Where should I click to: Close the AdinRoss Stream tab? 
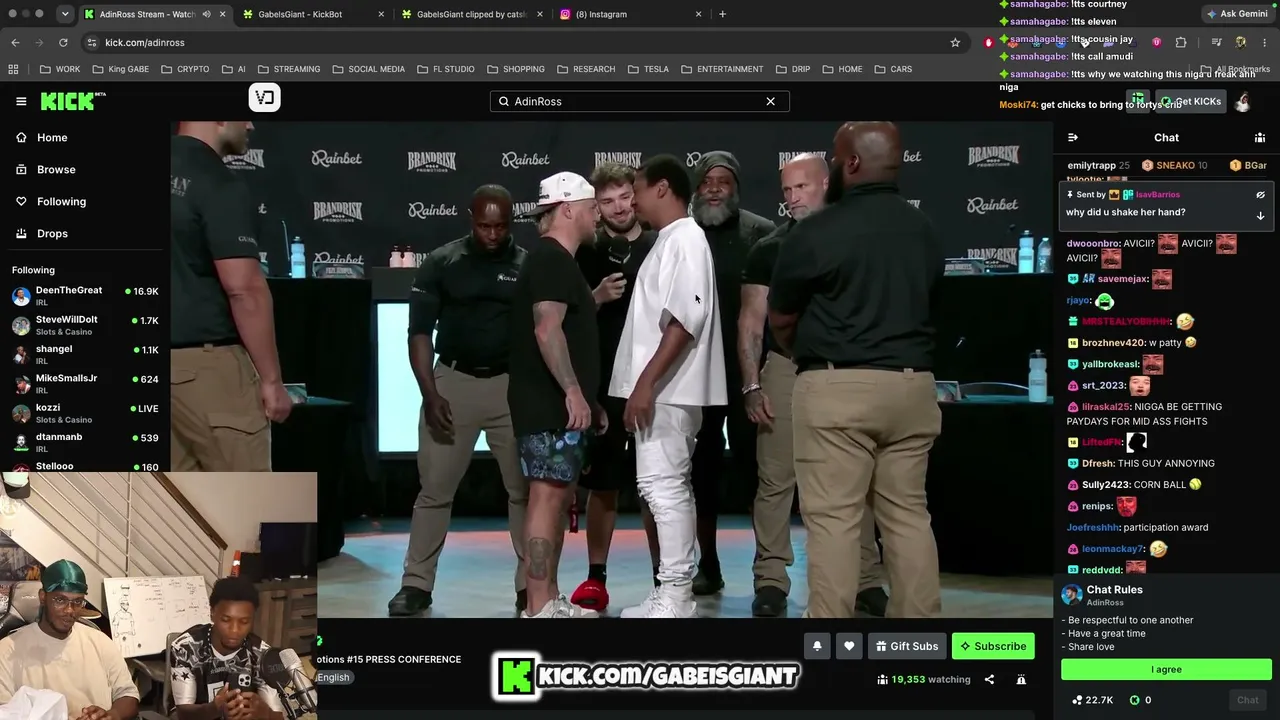(222, 14)
